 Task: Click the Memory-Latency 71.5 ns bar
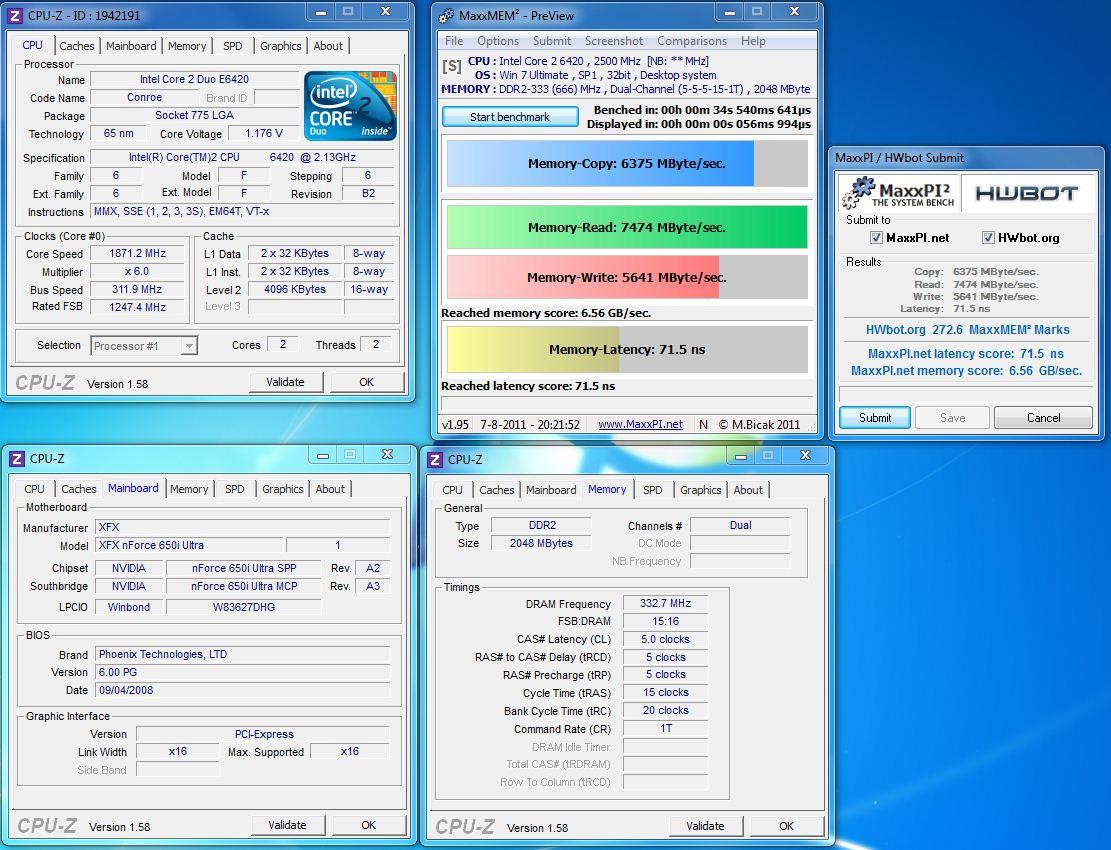[x=627, y=349]
